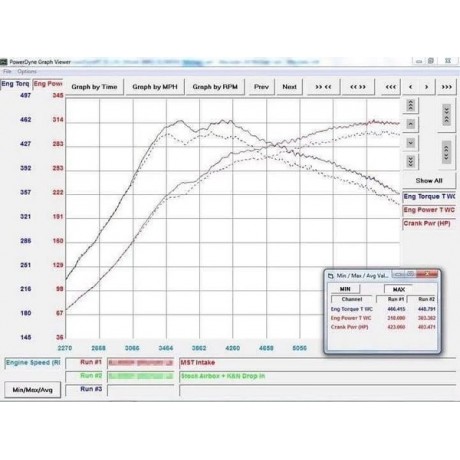Select the Crank Pwr (HP) channel legend

(x=429, y=224)
